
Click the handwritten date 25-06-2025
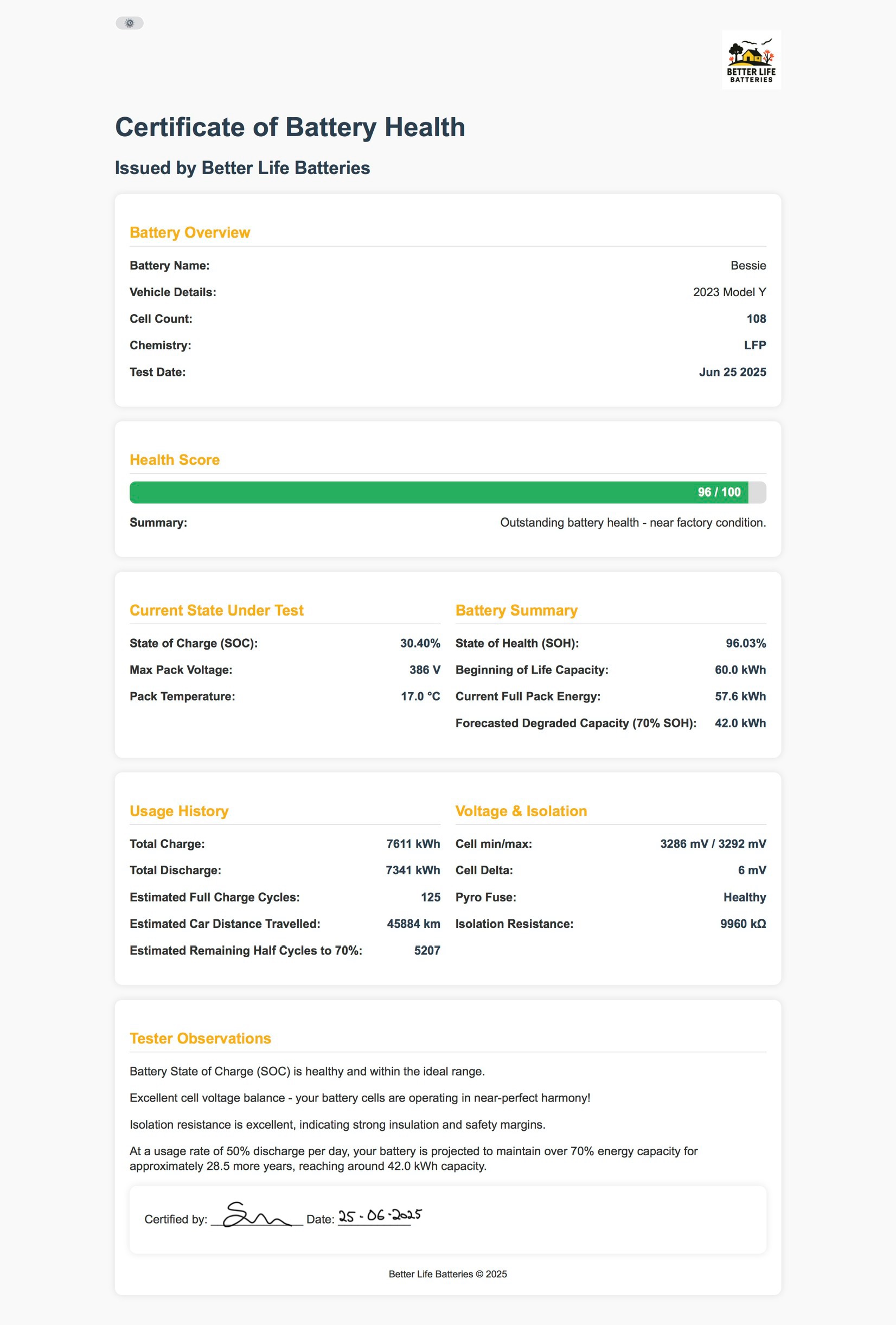[380, 1215]
